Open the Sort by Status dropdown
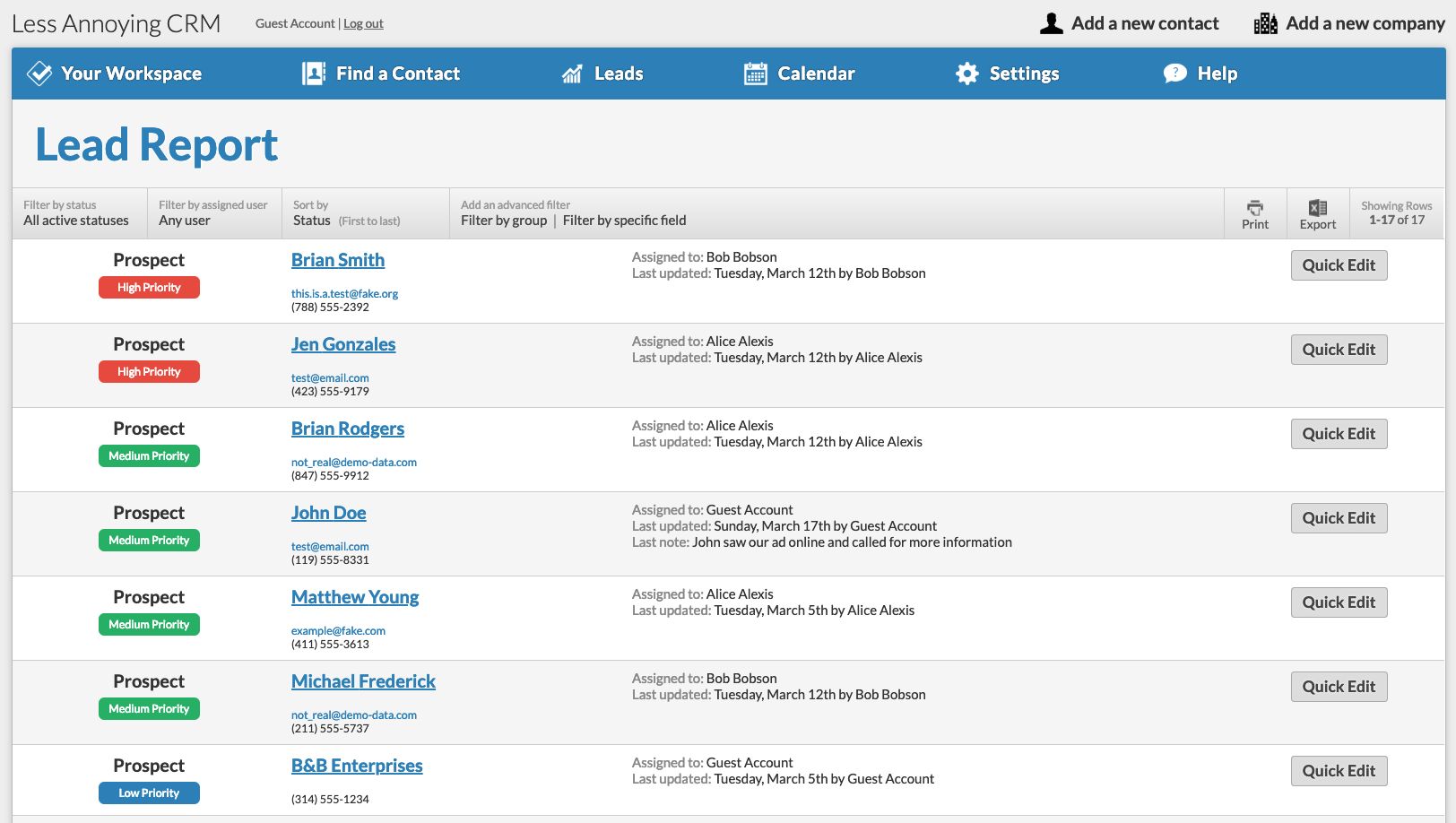The height and width of the screenshot is (823, 1456). pyautogui.click(x=366, y=213)
